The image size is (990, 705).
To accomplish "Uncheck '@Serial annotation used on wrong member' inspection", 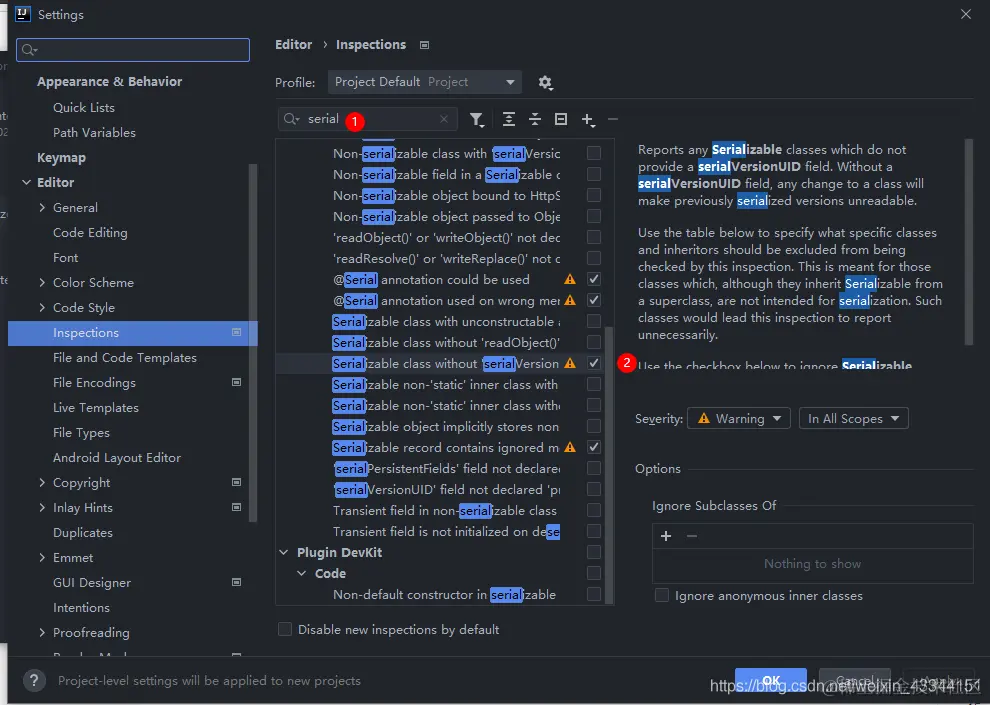I will click(593, 300).
